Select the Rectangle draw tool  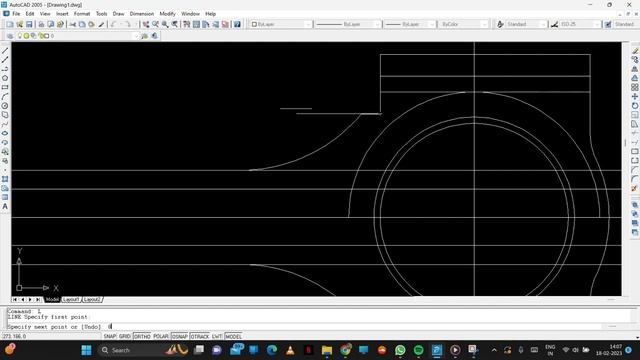click(5, 87)
